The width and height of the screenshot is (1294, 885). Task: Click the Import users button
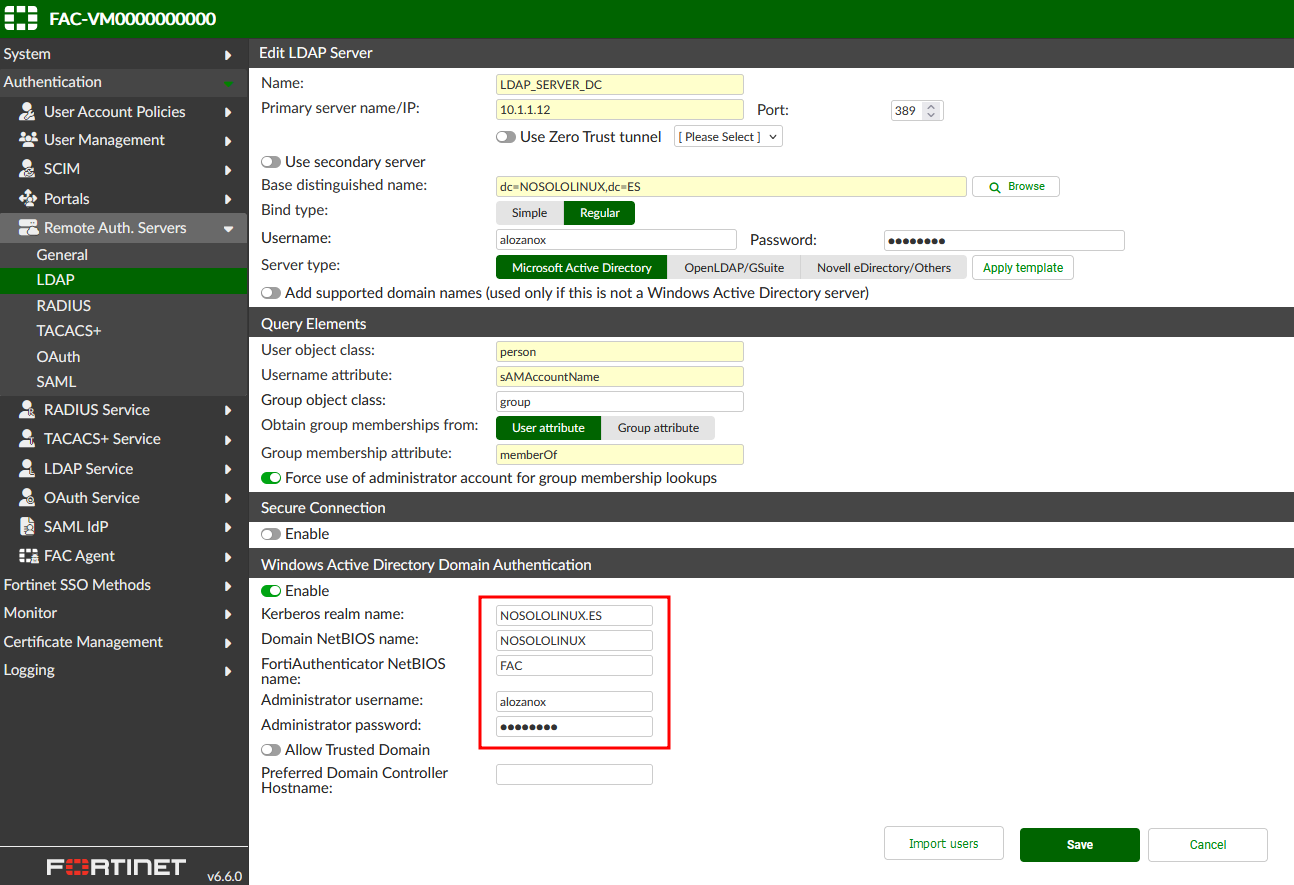coord(943,843)
